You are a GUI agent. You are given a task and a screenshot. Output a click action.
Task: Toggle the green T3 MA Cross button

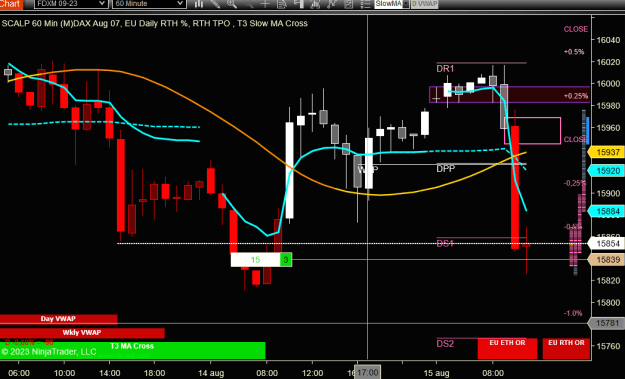tap(132, 350)
